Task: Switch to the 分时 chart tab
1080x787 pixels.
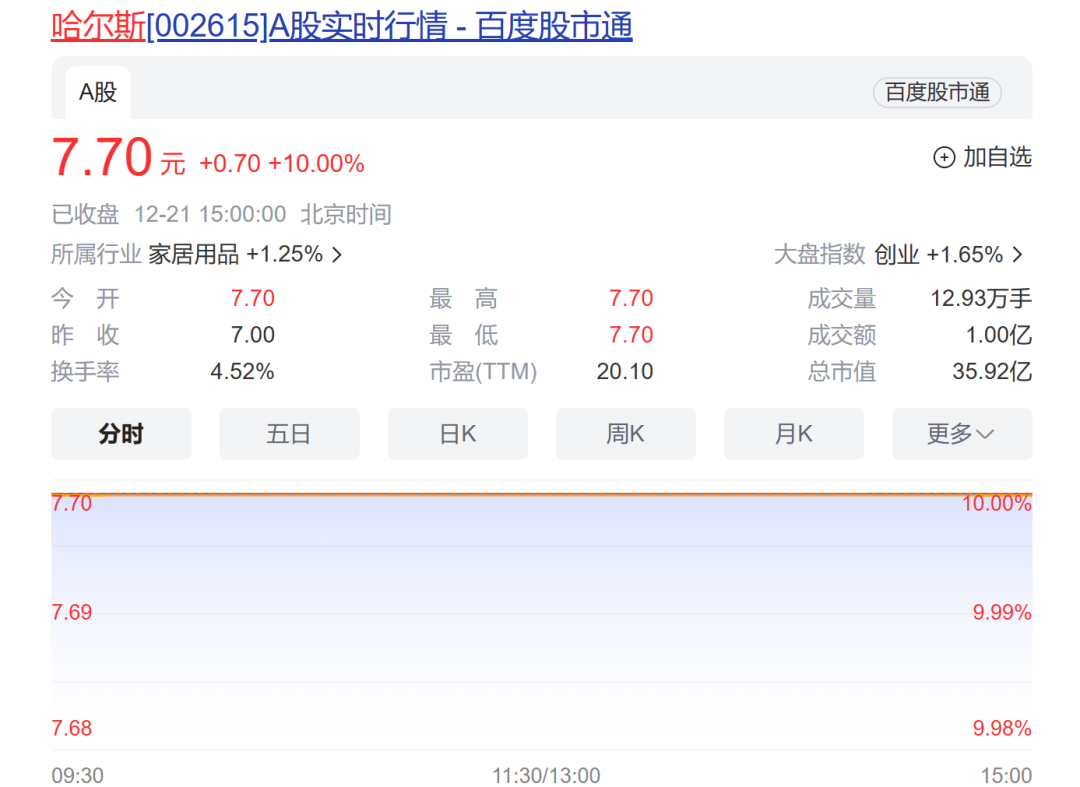Action: [x=121, y=434]
